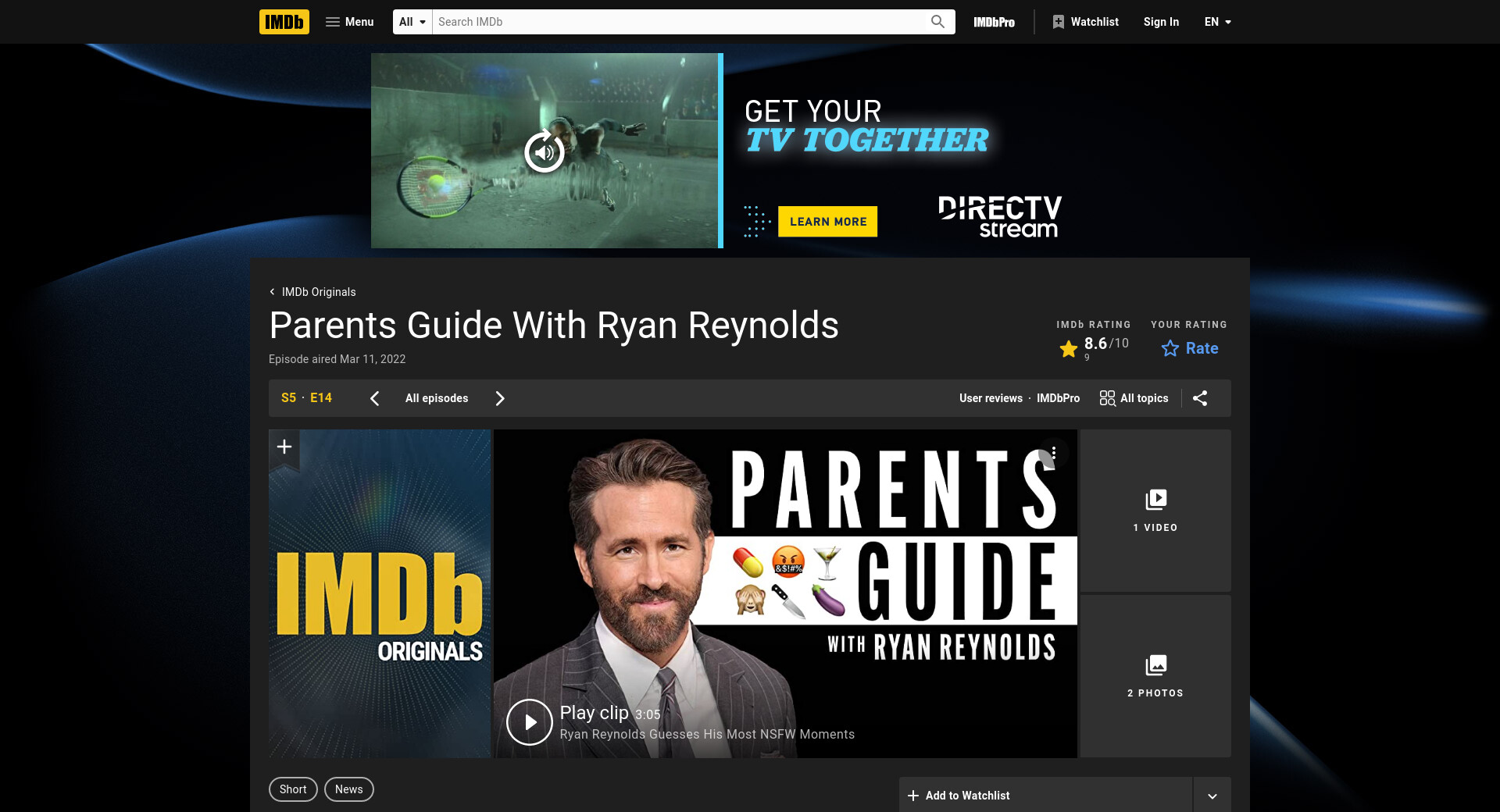Unmute the ad video replay icon
1500x812 pixels.
[x=545, y=151]
